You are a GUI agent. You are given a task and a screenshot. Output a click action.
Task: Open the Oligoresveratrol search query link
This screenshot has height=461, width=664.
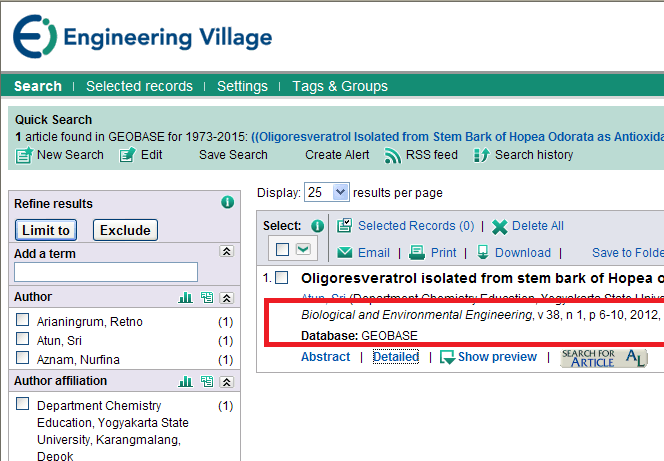click(x=457, y=137)
